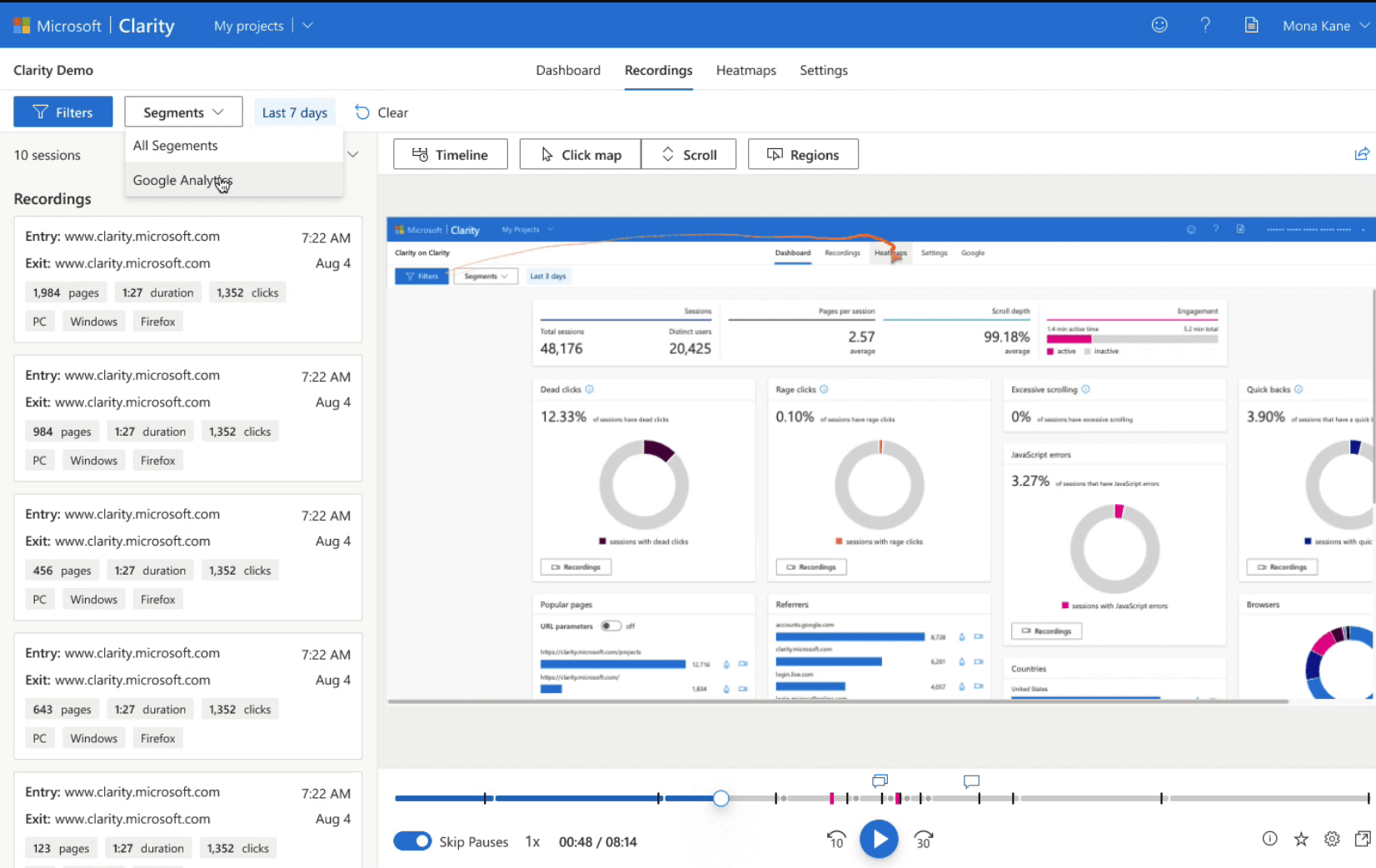Click the info icon beside player controls
Image resolution: width=1376 pixels, height=868 pixels.
point(1269,839)
